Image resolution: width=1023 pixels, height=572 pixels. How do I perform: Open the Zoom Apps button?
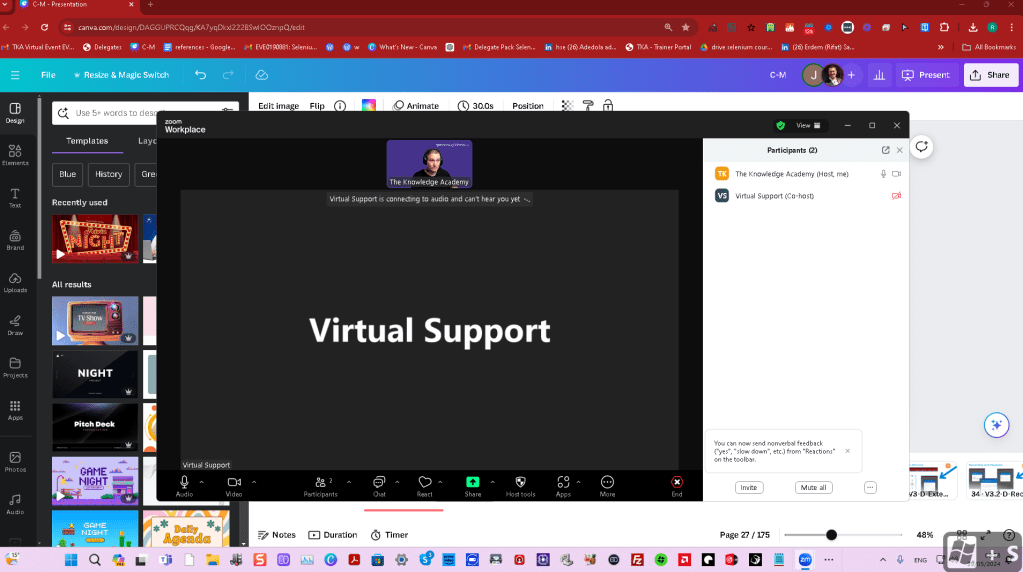563,486
